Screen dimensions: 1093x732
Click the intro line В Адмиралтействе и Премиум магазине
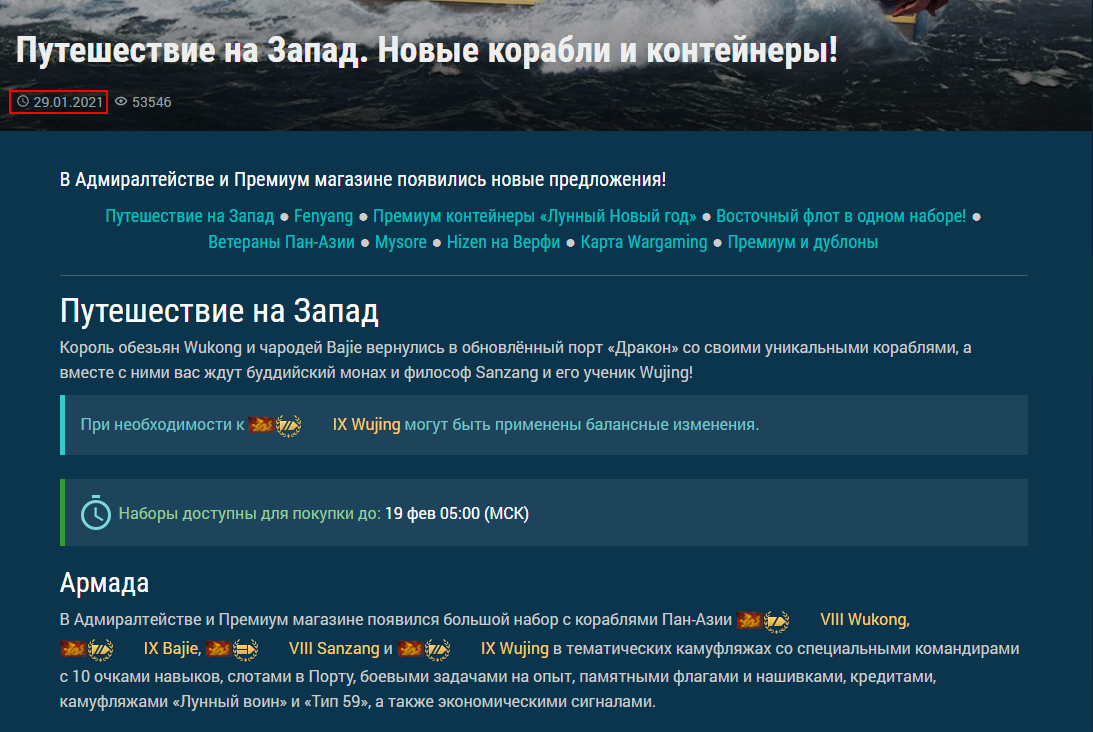362,179
